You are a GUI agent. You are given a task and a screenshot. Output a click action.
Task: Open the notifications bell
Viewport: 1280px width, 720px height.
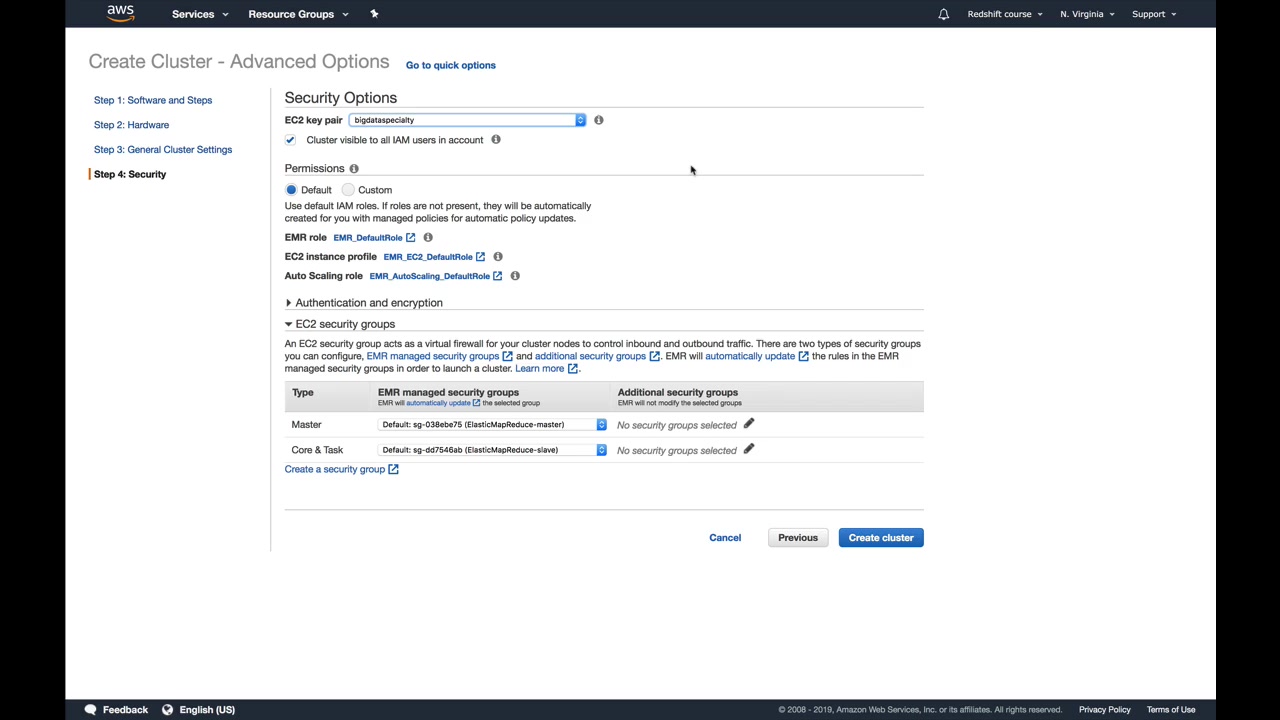(x=943, y=14)
